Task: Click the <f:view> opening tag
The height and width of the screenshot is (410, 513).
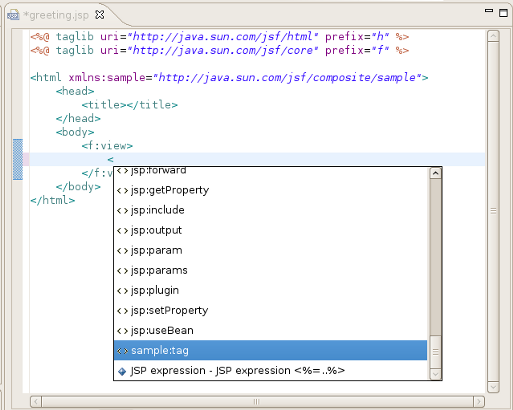Action: [x=107, y=146]
